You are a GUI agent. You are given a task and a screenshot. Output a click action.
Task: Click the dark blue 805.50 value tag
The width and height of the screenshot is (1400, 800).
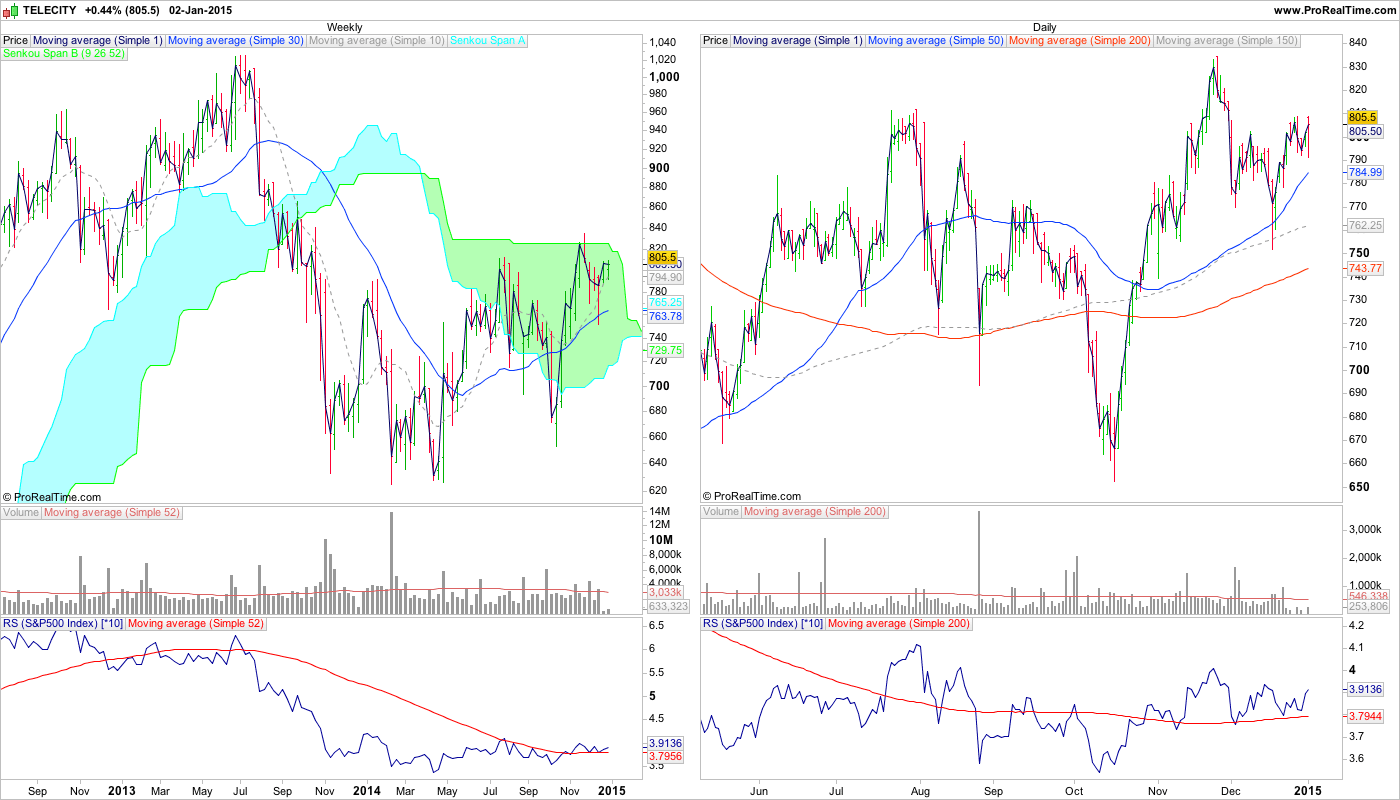pos(1366,131)
